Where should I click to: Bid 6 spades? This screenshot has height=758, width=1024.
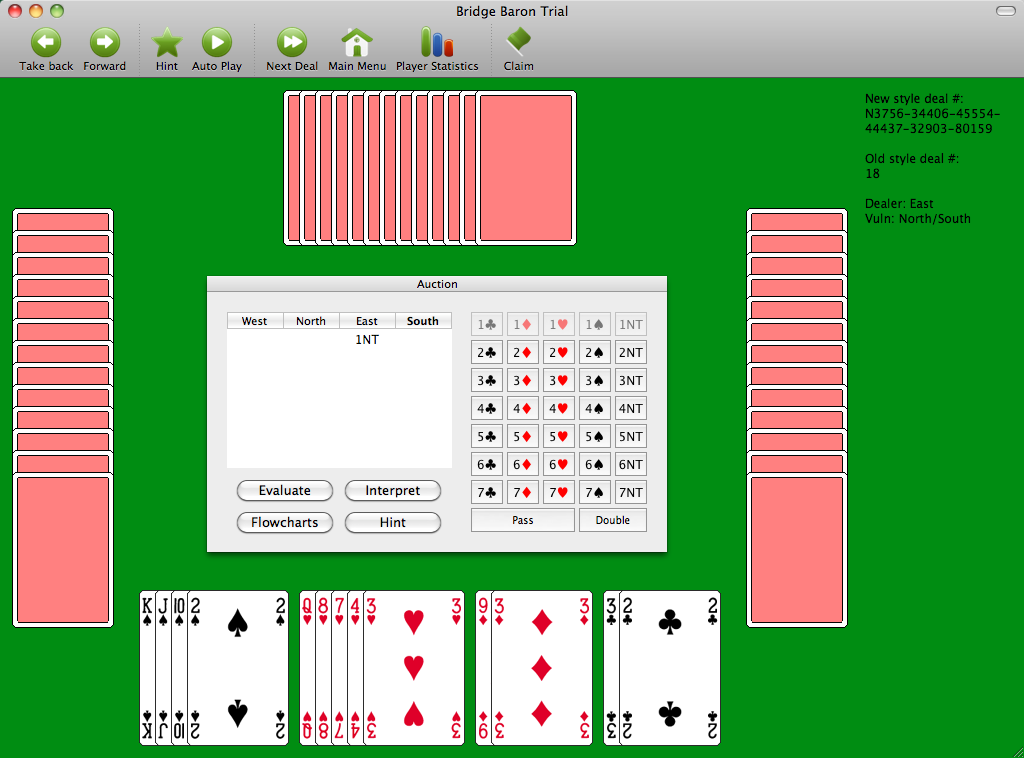click(x=594, y=465)
